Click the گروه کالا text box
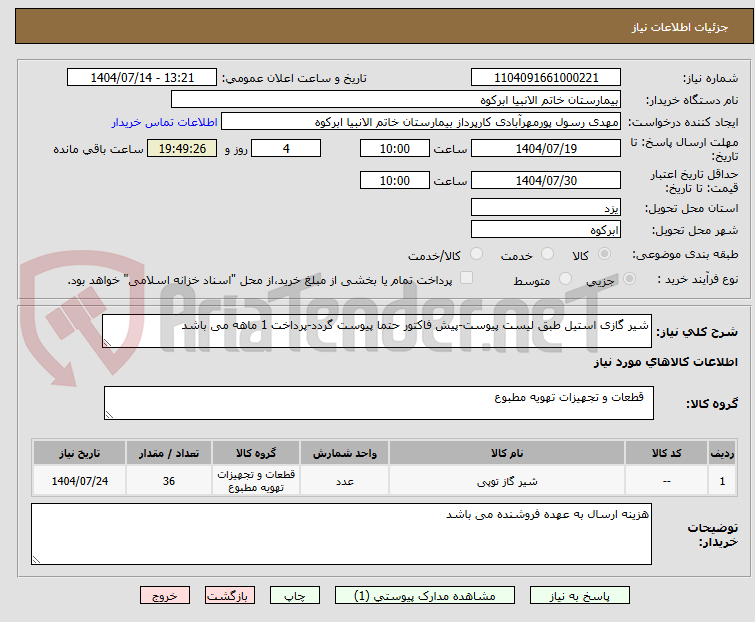The width and height of the screenshot is (755, 622). (378, 403)
